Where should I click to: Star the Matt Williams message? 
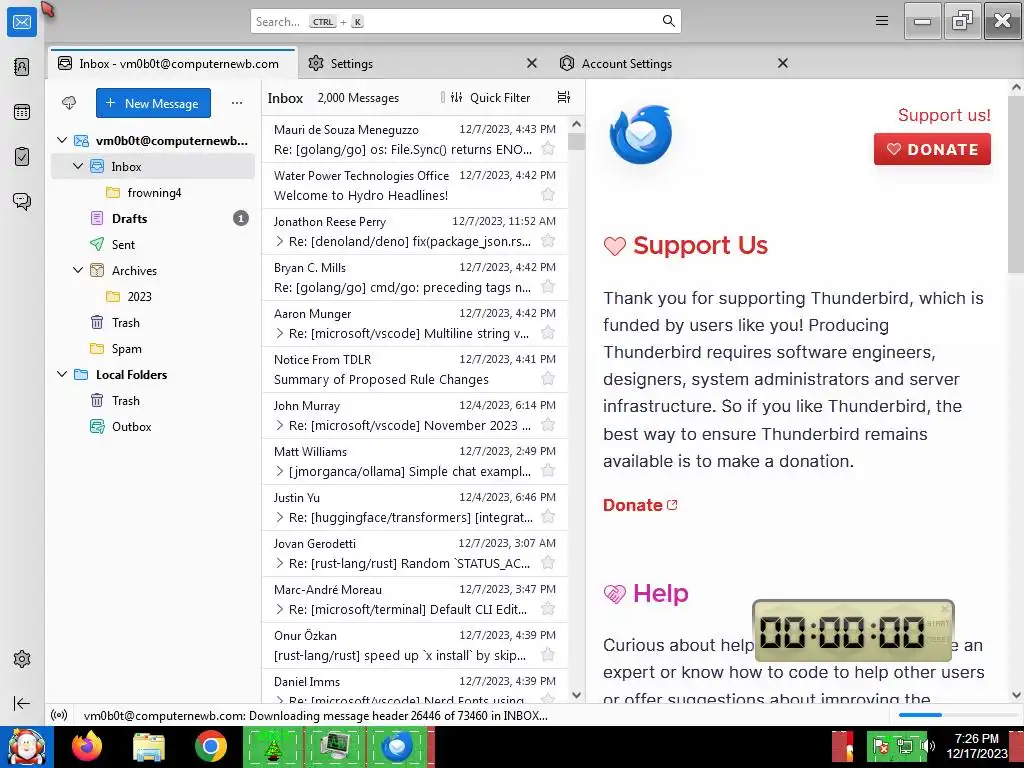tap(548, 471)
